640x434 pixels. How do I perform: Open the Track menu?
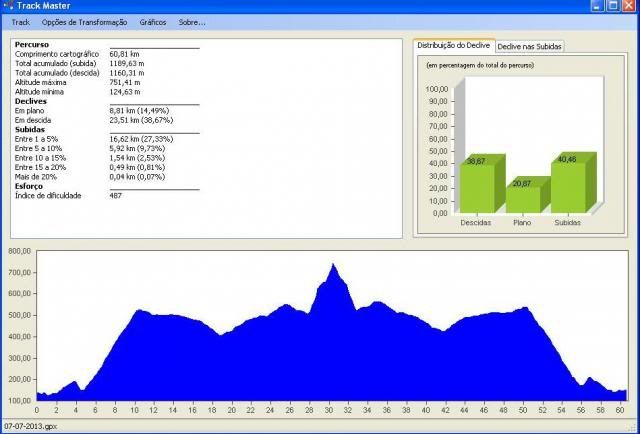(20, 22)
